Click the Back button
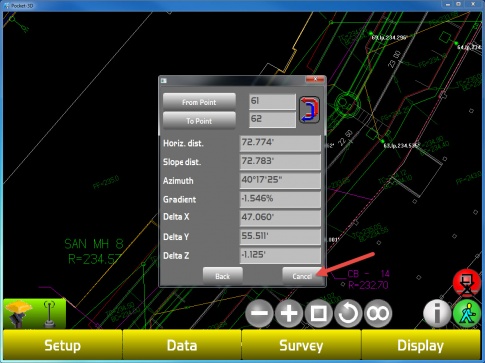The height and width of the screenshot is (363, 485). pos(223,276)
